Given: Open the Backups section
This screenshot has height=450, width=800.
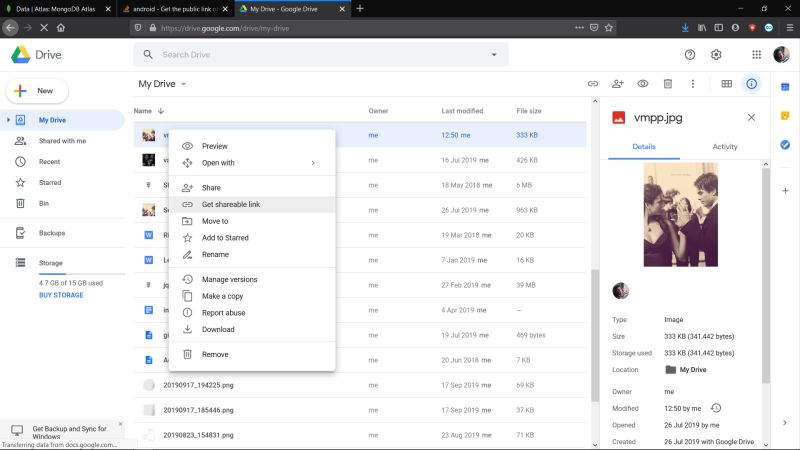Looking at the screenshot, I should point(62,233).
